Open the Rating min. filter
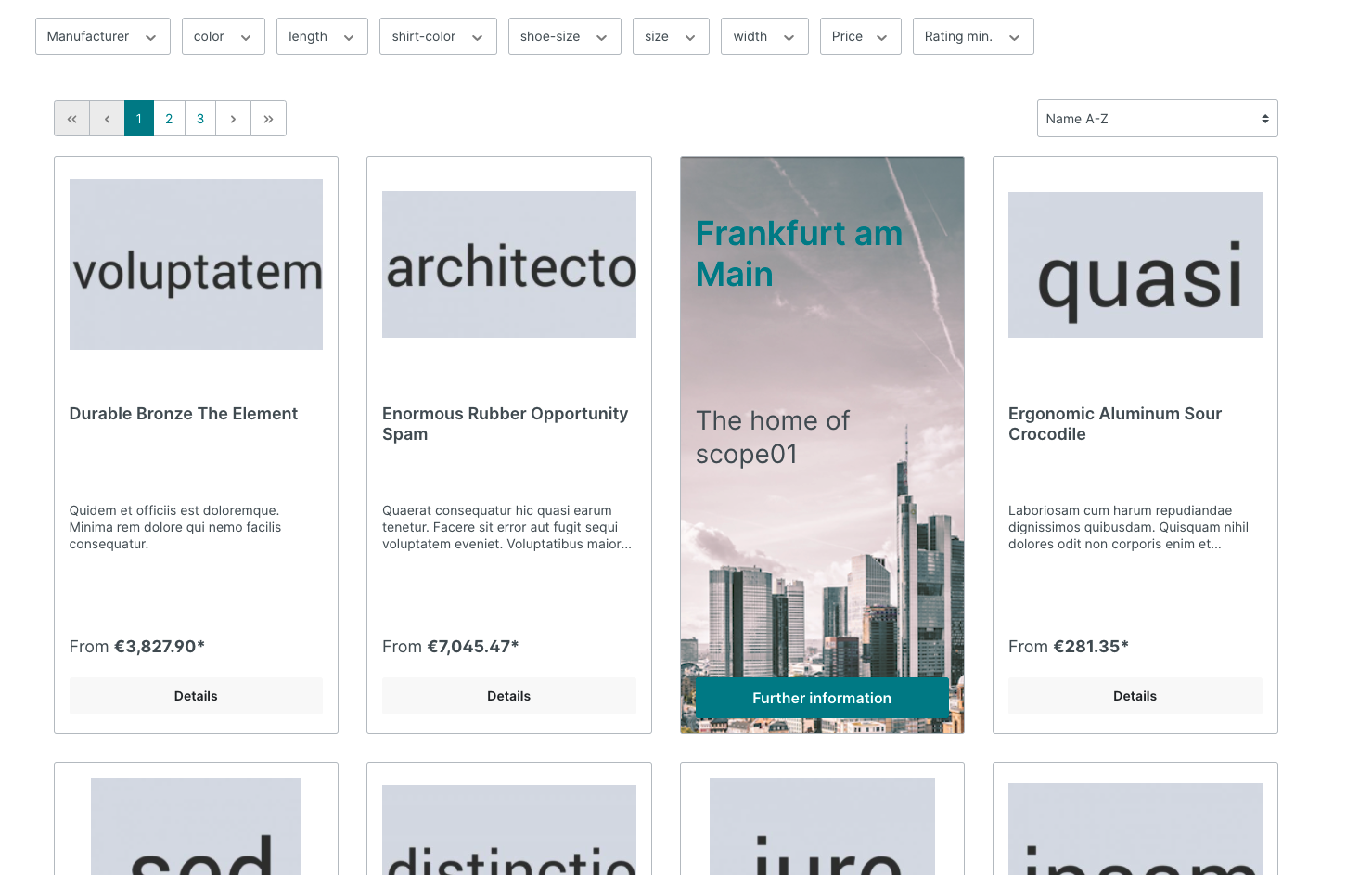Viewport: 1372px width, 875px height. (972, 36)
